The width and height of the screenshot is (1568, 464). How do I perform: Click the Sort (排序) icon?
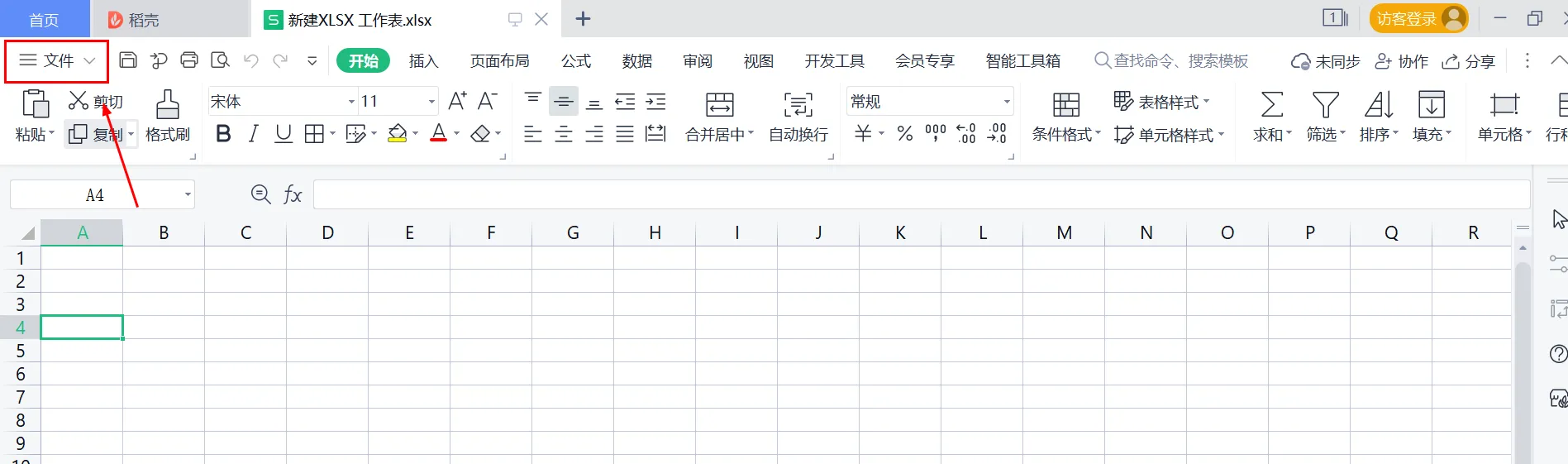click(x=1378, y=105)
